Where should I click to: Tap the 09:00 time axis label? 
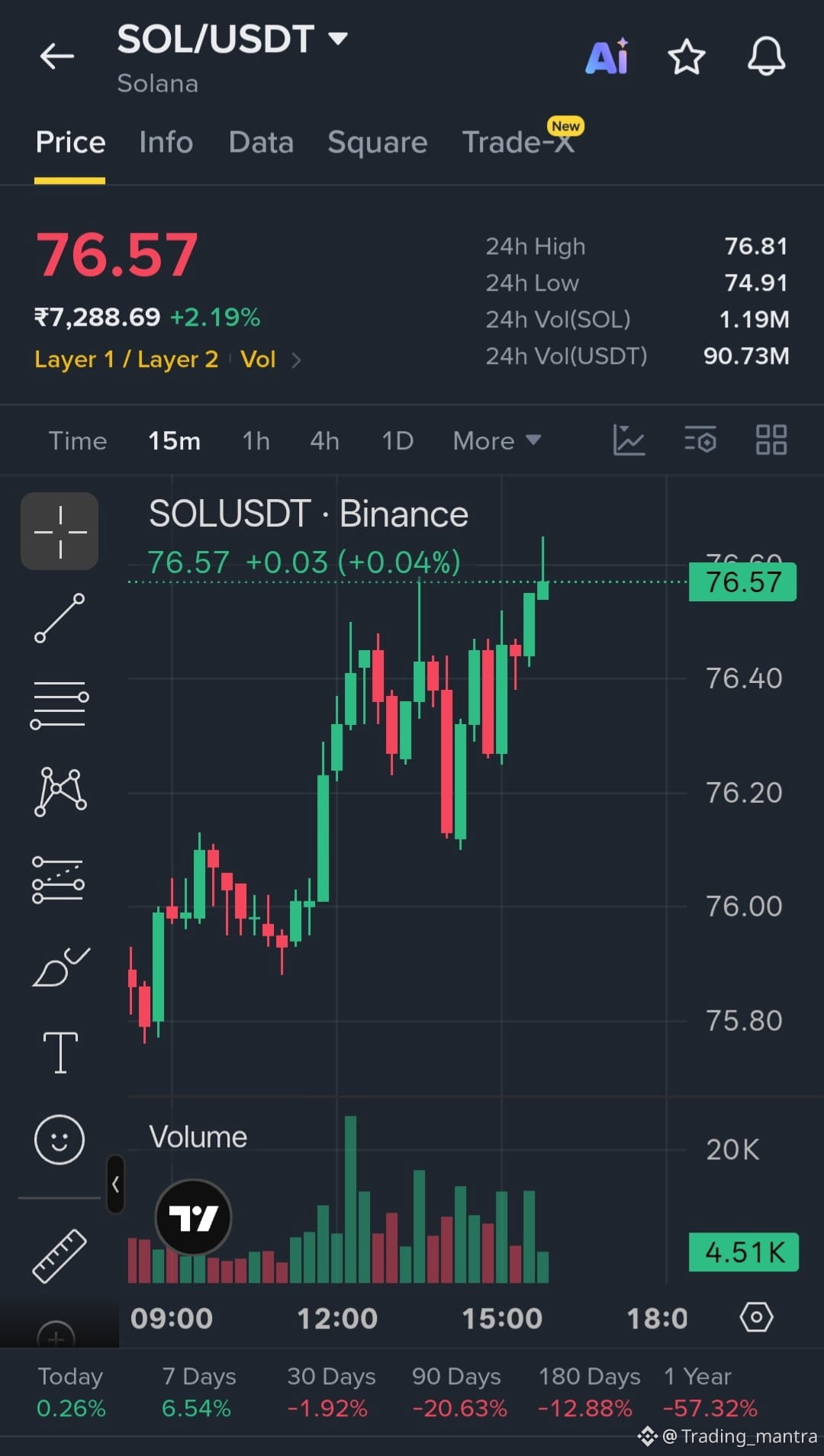pyautogui.click(x=172, y=1319)
